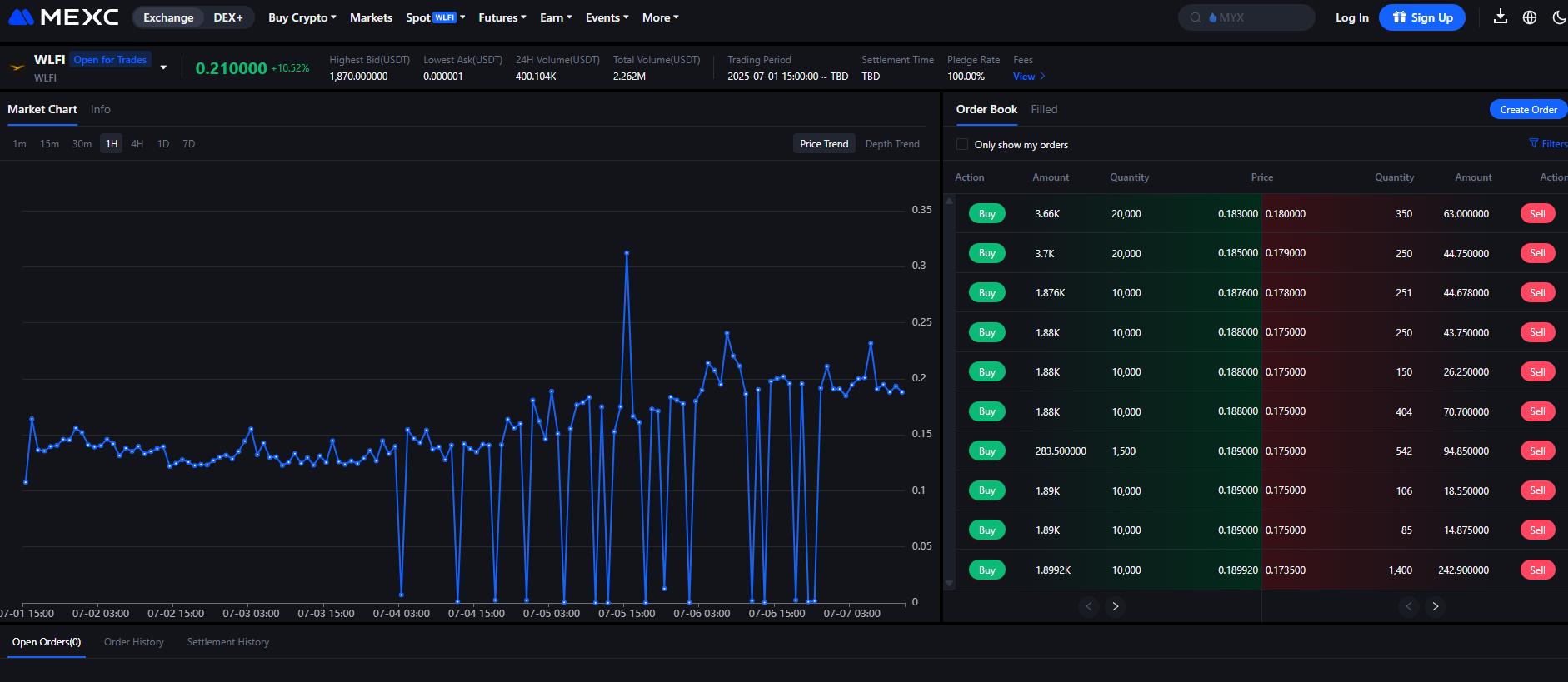Expand the Earn dropdown
1568x682 pixels.
[x=556, y=17]
